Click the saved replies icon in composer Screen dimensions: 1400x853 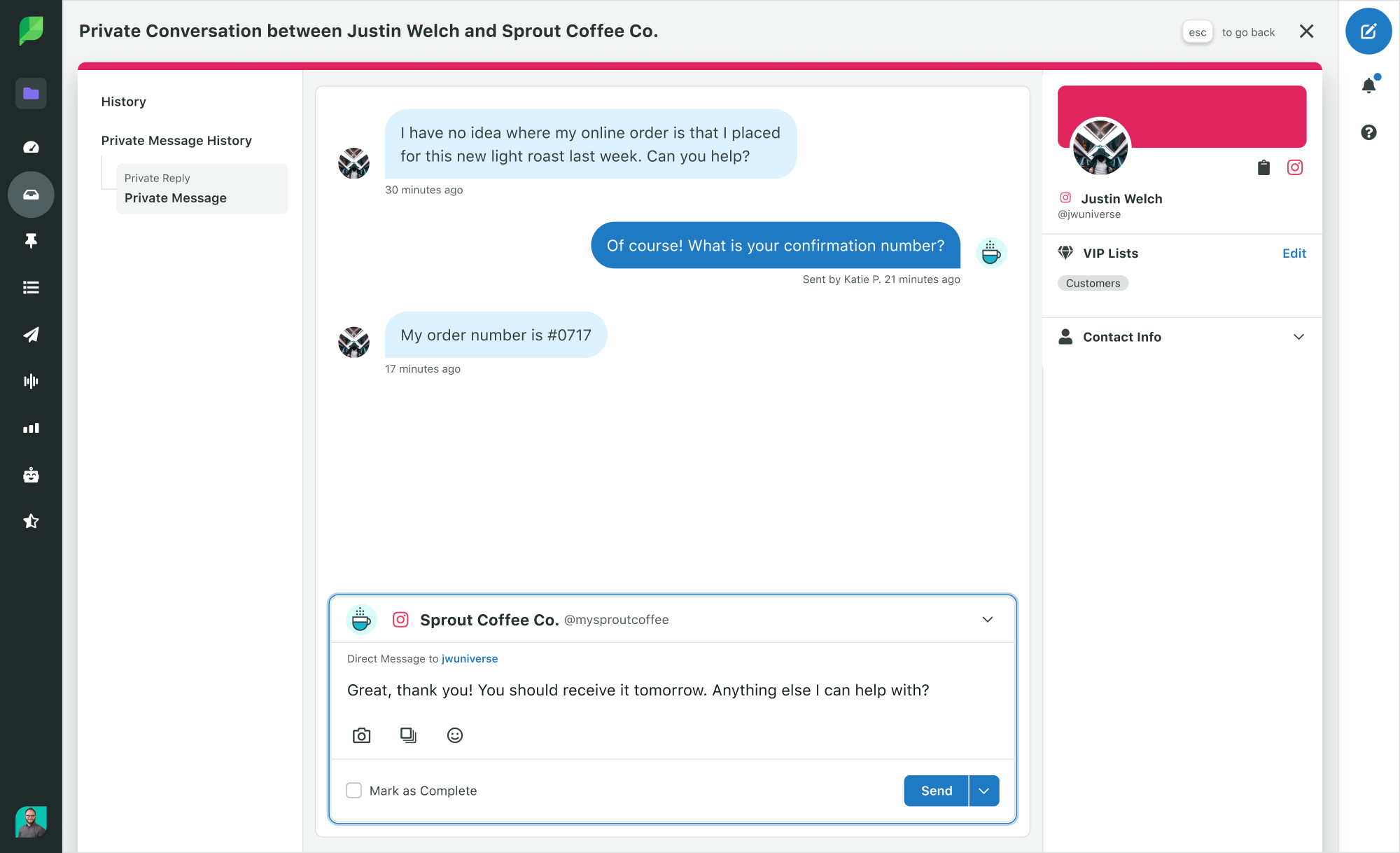[408, 735]
